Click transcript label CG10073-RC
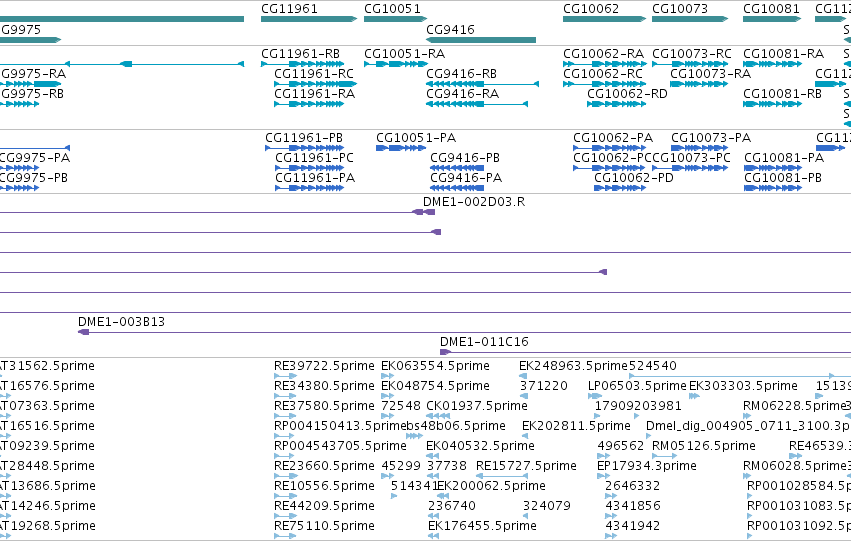Viewport: 851px width, 541px height. 692,54
